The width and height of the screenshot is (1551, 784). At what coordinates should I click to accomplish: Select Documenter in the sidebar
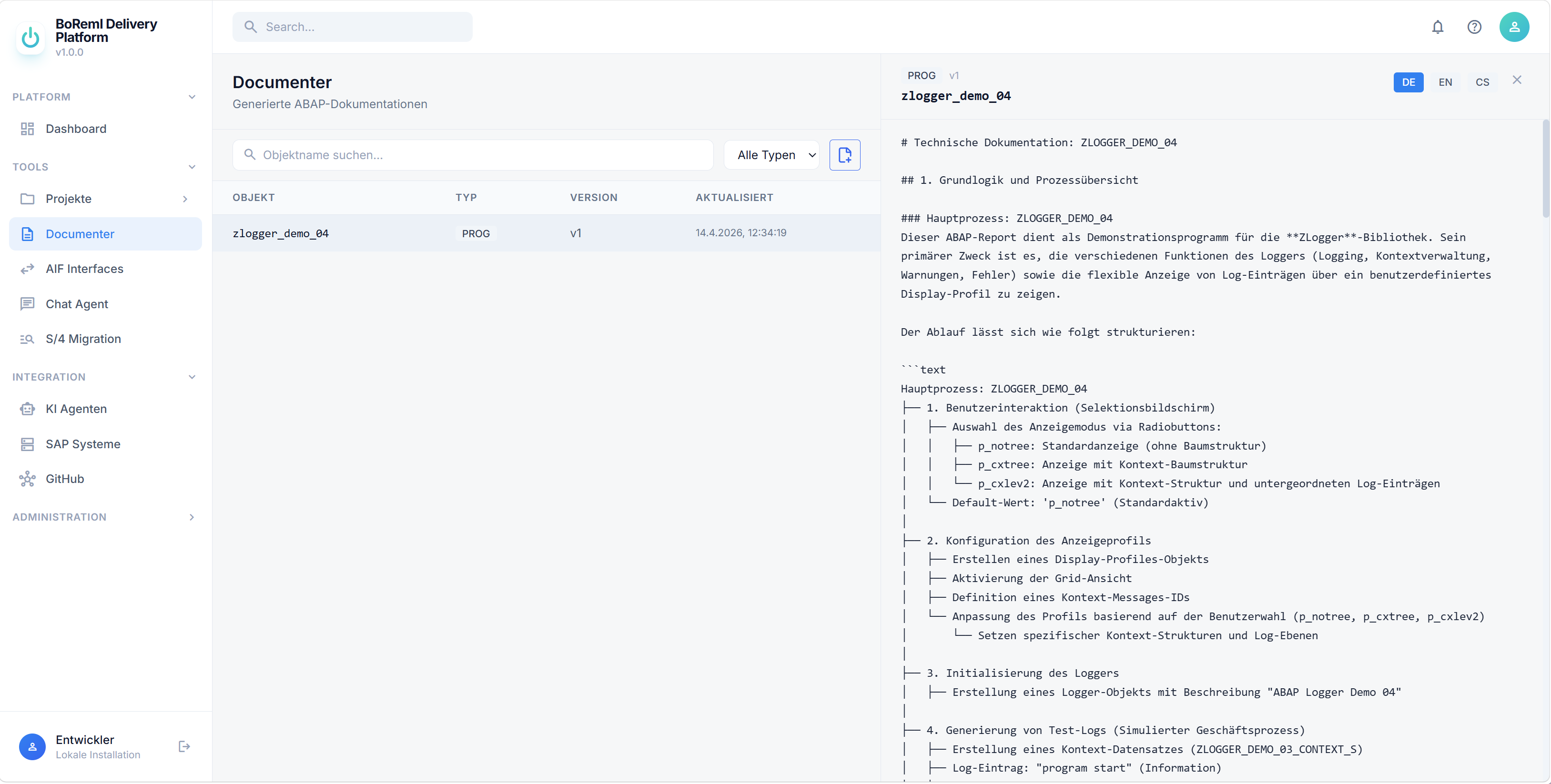(105, 234)
